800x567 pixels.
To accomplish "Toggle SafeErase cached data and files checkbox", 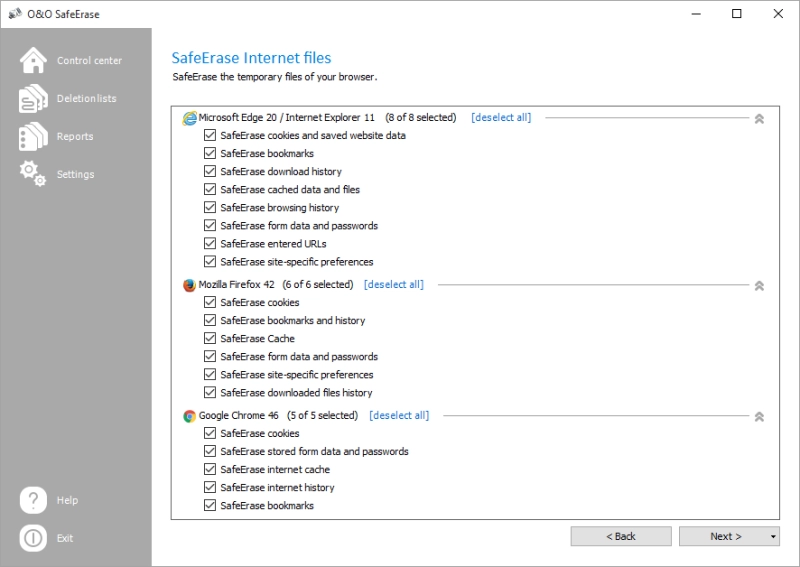I will [x=210, y=189].
